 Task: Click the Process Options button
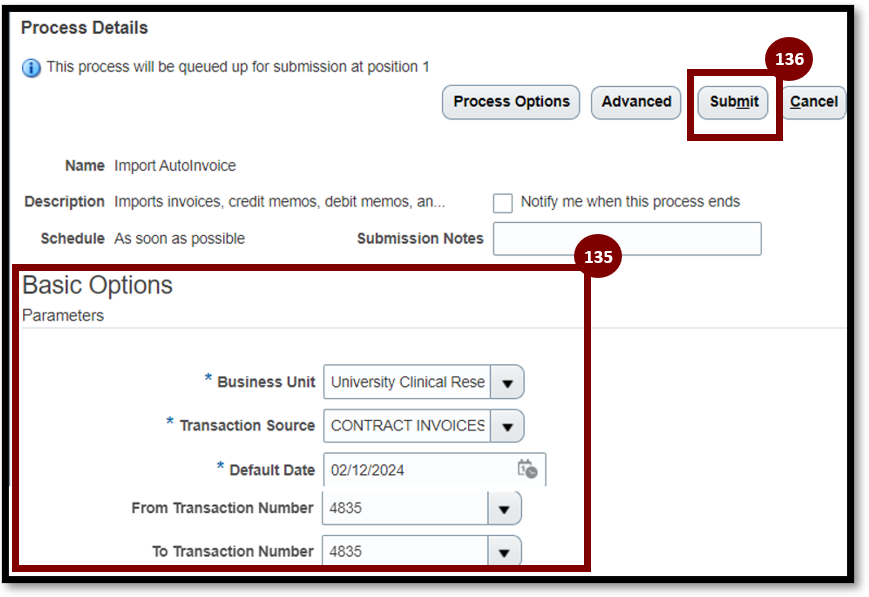511,102
